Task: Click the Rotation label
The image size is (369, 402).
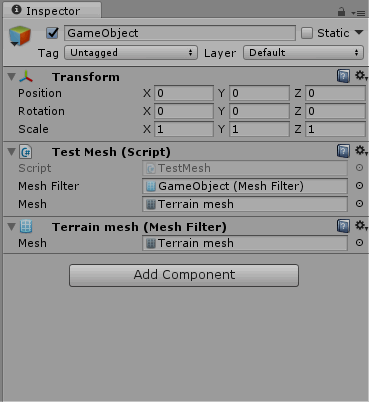Action: tap(41, 111)
